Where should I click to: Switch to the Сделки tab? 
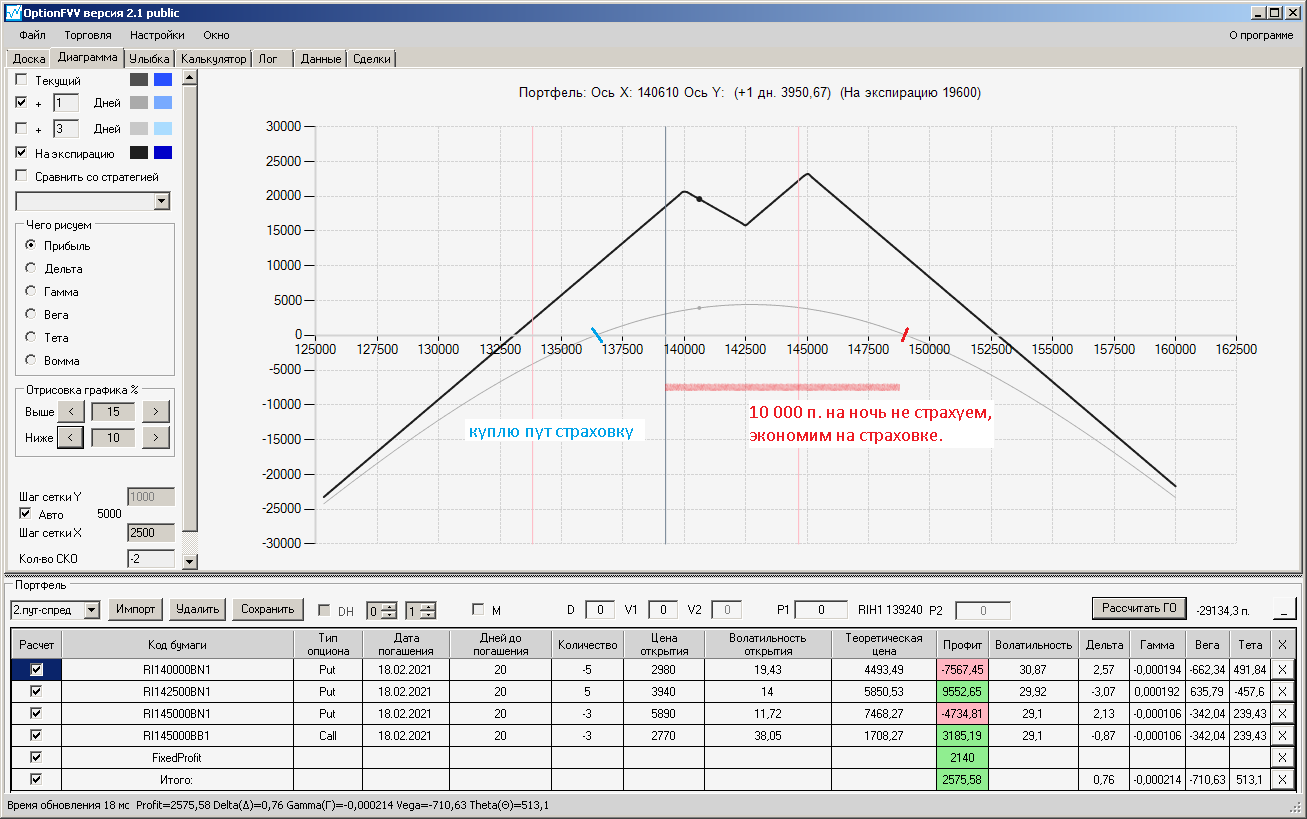pos(372,59)
